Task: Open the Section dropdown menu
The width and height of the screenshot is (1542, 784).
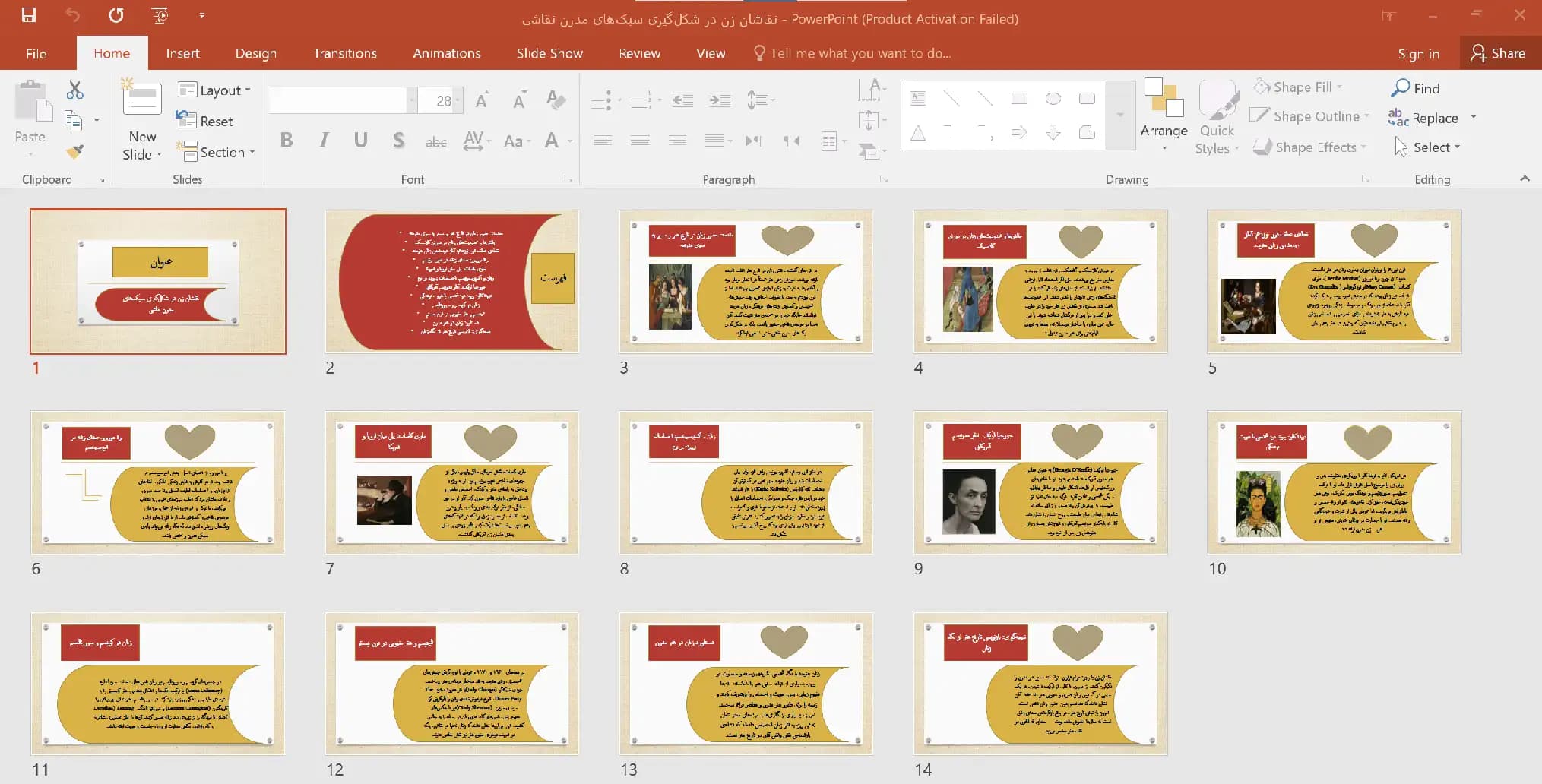Action: tap(216, 152)
